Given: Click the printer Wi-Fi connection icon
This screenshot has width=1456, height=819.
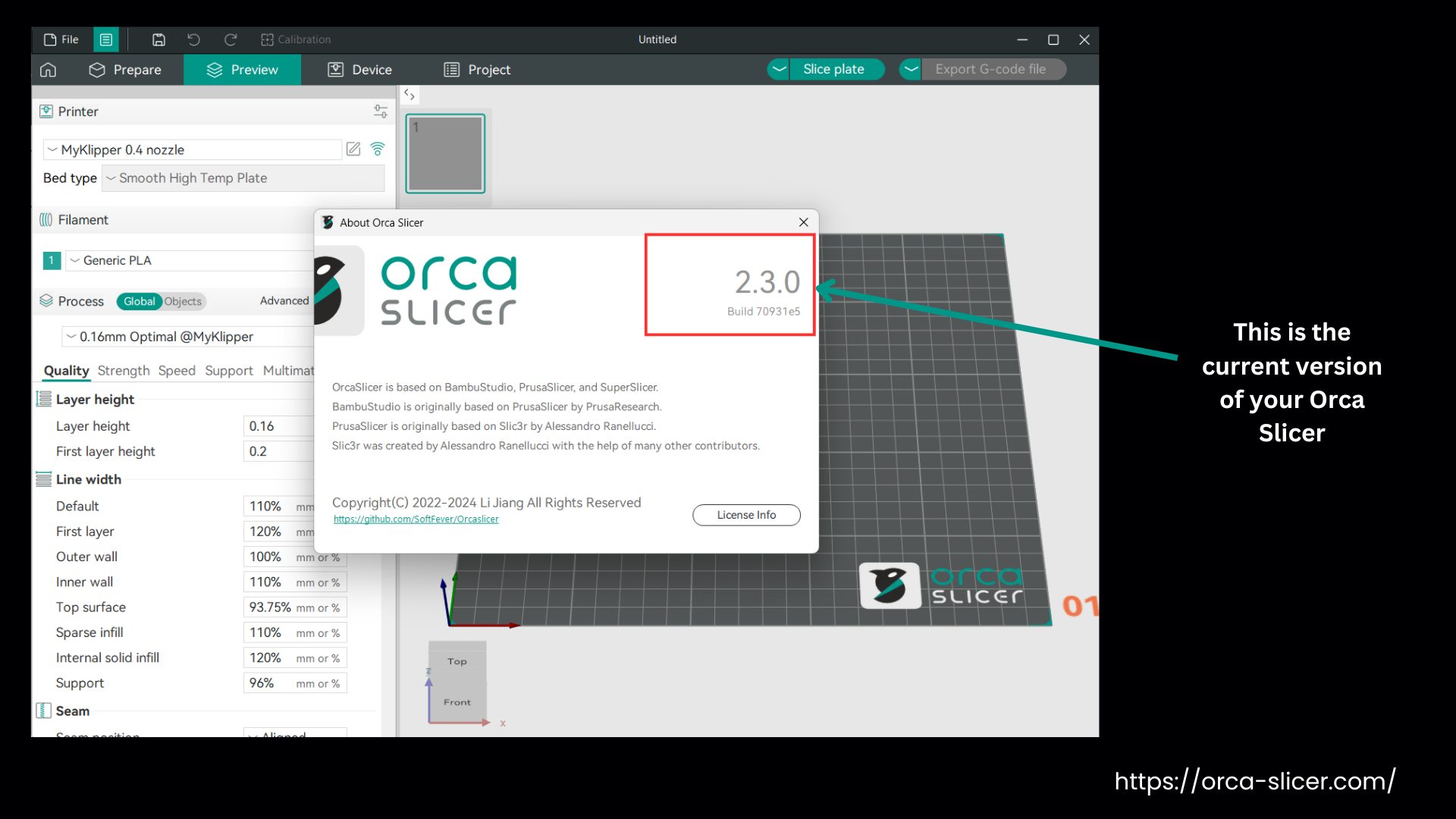Looking at the screenshot, I should pos(378,149).
